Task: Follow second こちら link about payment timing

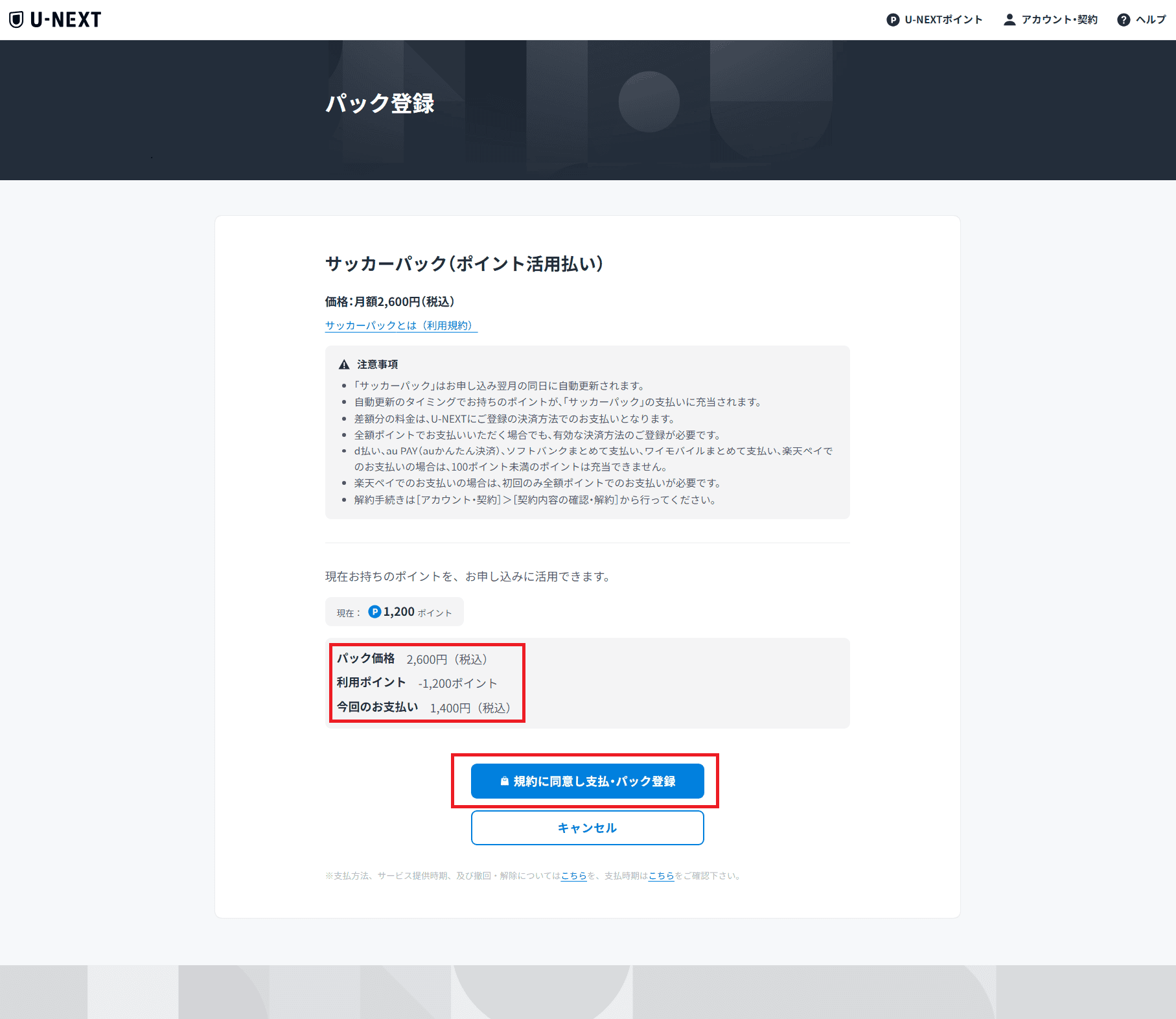Action: [661, 876]
